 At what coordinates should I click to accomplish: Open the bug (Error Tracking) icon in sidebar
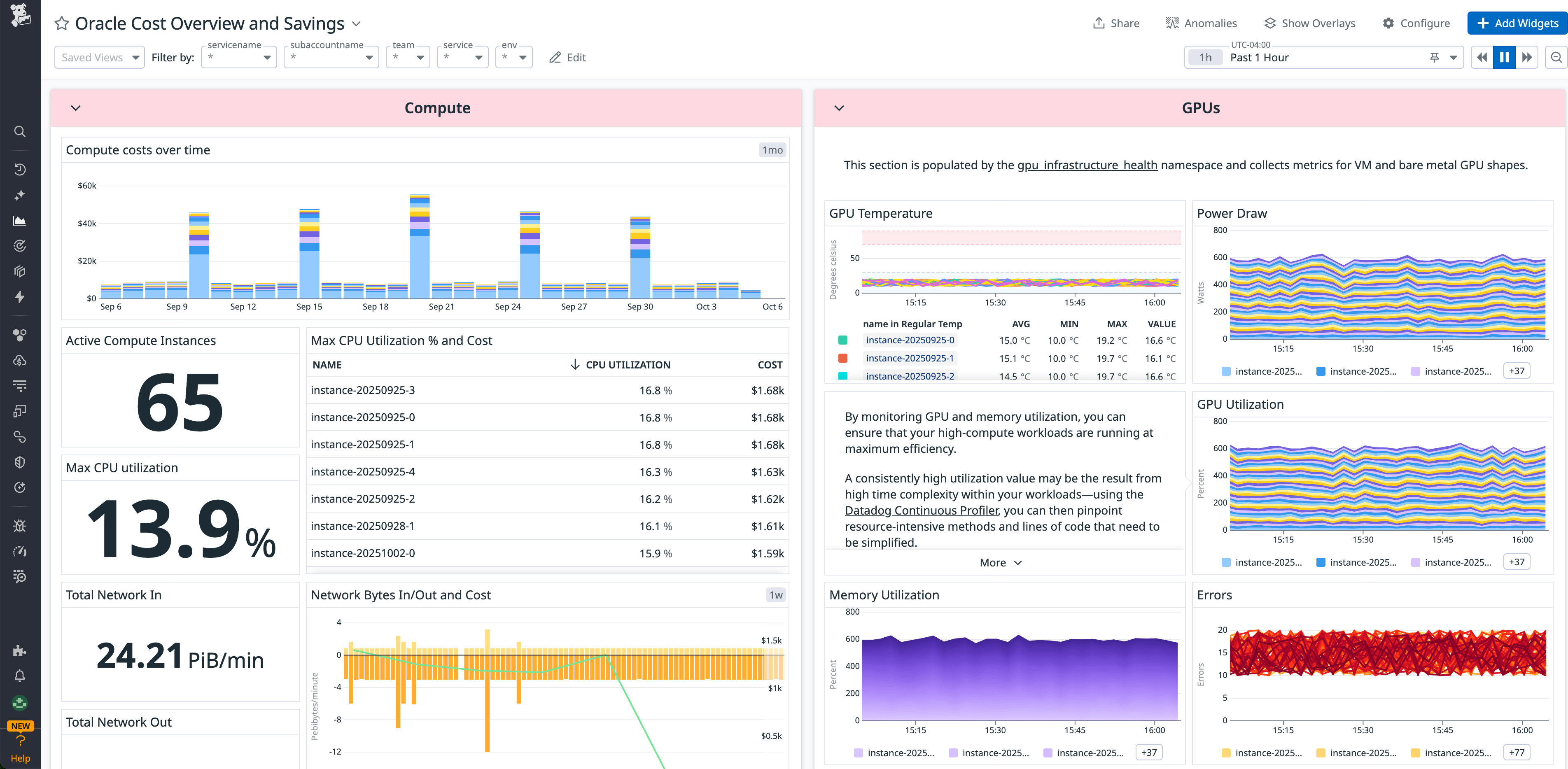20,526
